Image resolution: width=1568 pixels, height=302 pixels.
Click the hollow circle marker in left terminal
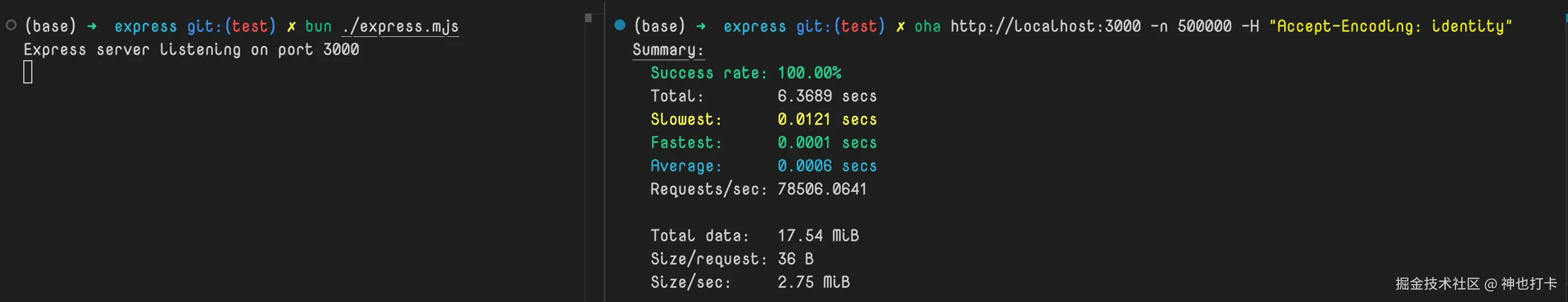click(x=11, y=25)
